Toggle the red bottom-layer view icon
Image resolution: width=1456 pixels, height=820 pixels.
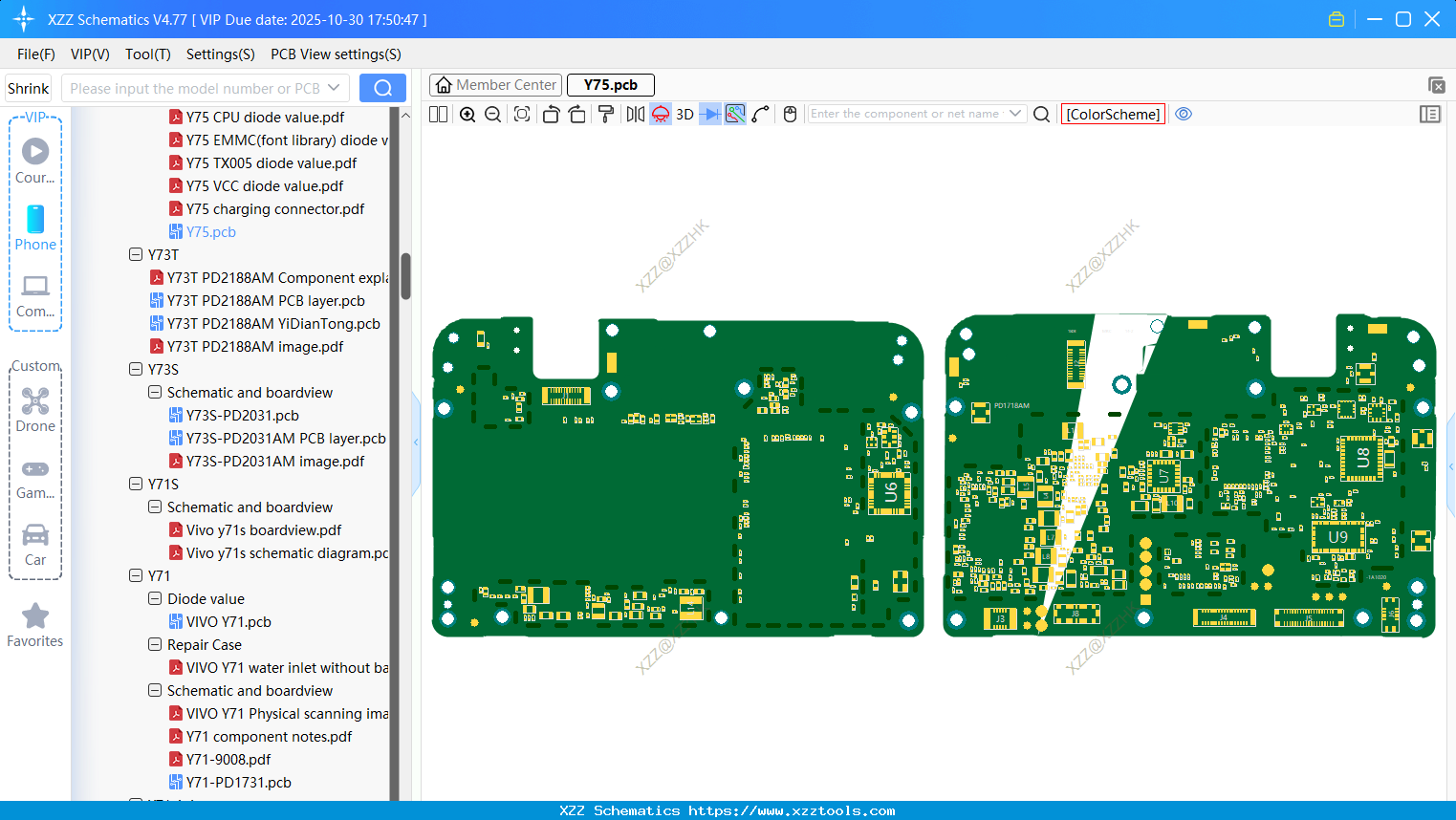(x=661, y=115)
